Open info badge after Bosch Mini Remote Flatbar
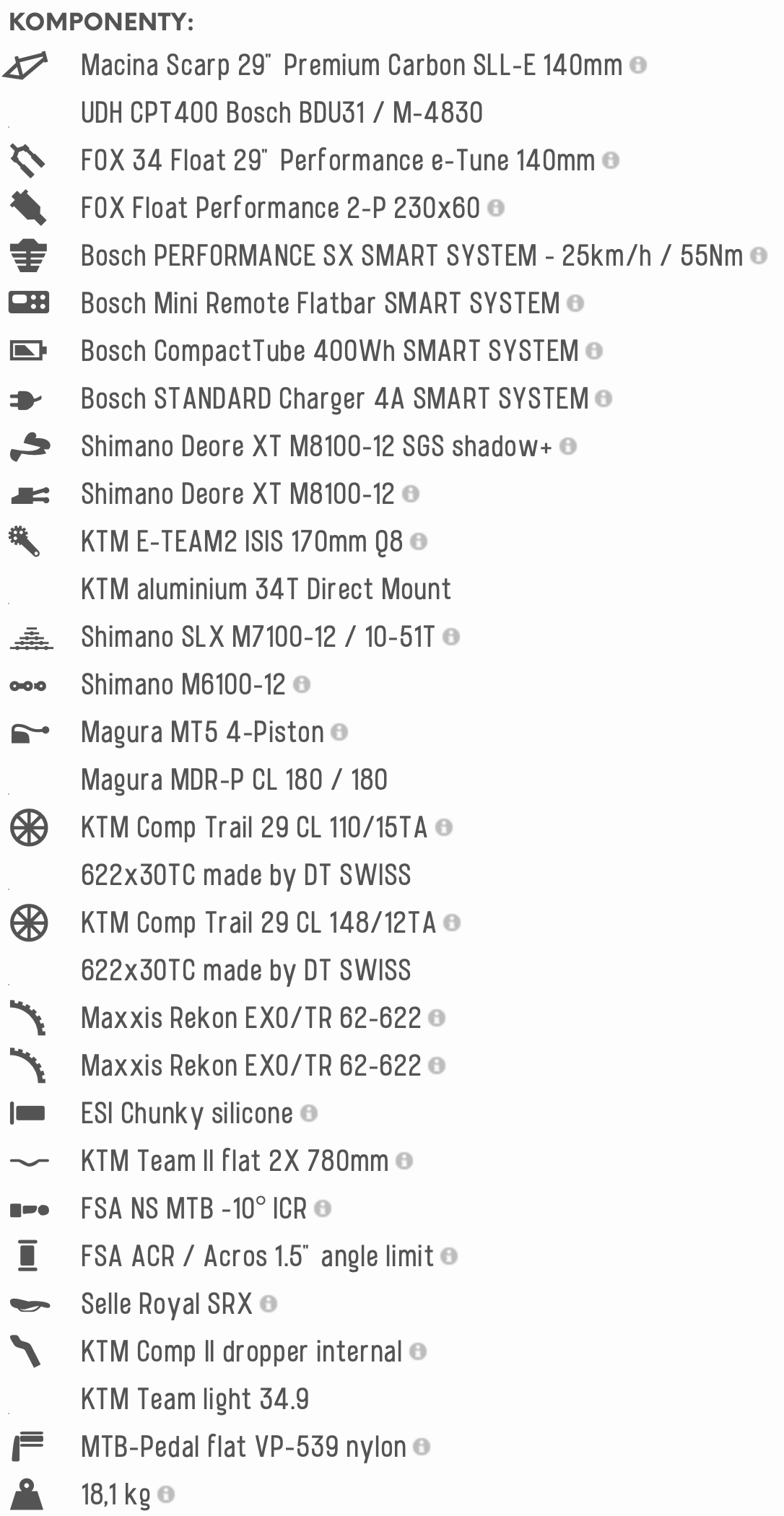This screenshot has width=784, height=1516. [x=575, y=303]
